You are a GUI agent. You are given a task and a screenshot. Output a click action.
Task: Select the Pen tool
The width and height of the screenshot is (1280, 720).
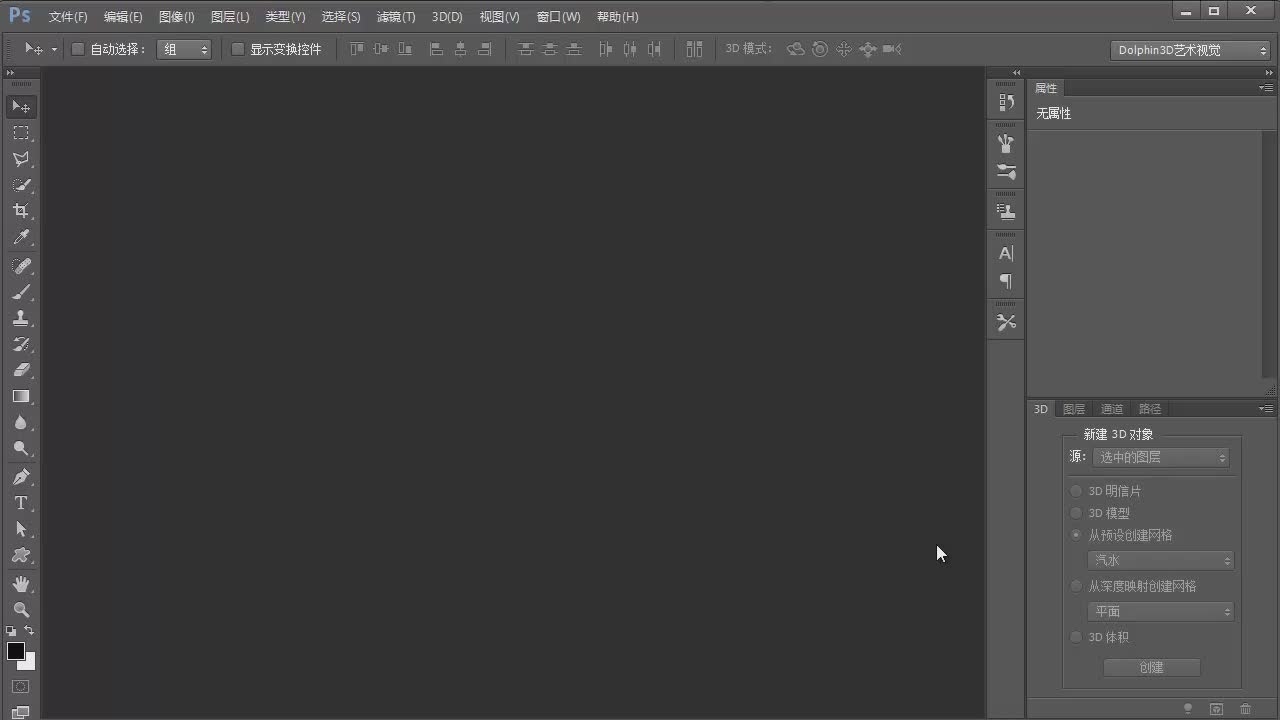point(21,477)
